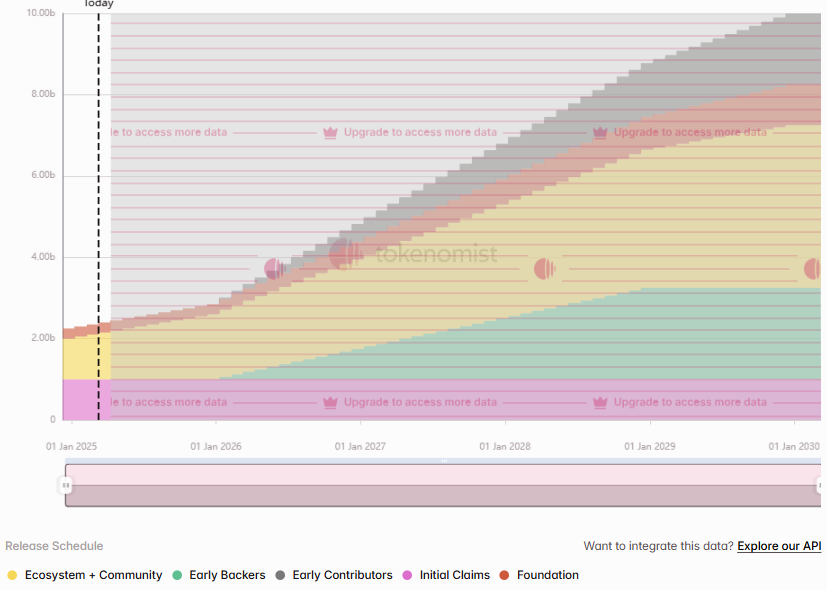Click the tokenomist watermark logo icon
This screenshot has width=827, height=590.
[346, 254]
